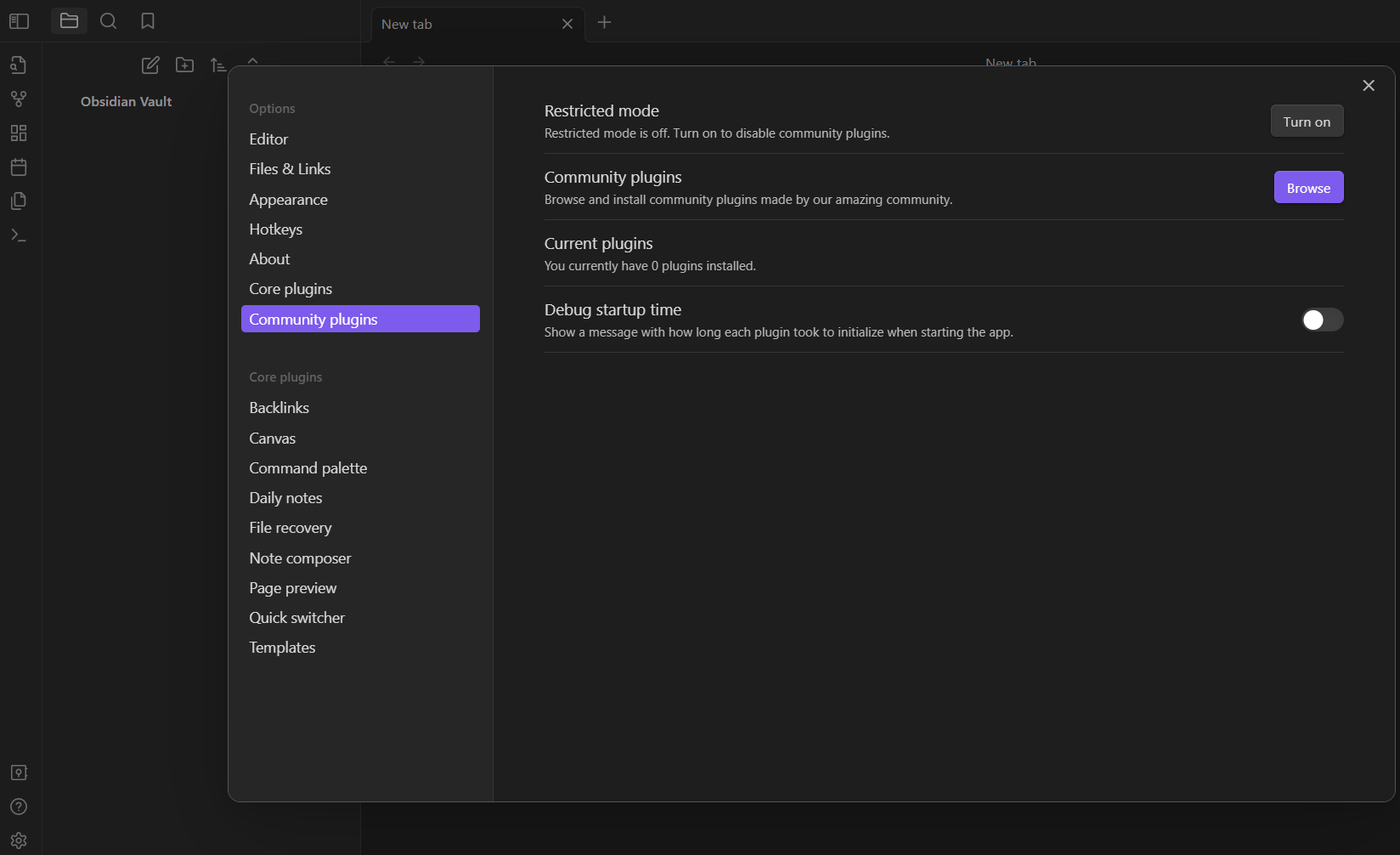Open About settings

[360, 259]
